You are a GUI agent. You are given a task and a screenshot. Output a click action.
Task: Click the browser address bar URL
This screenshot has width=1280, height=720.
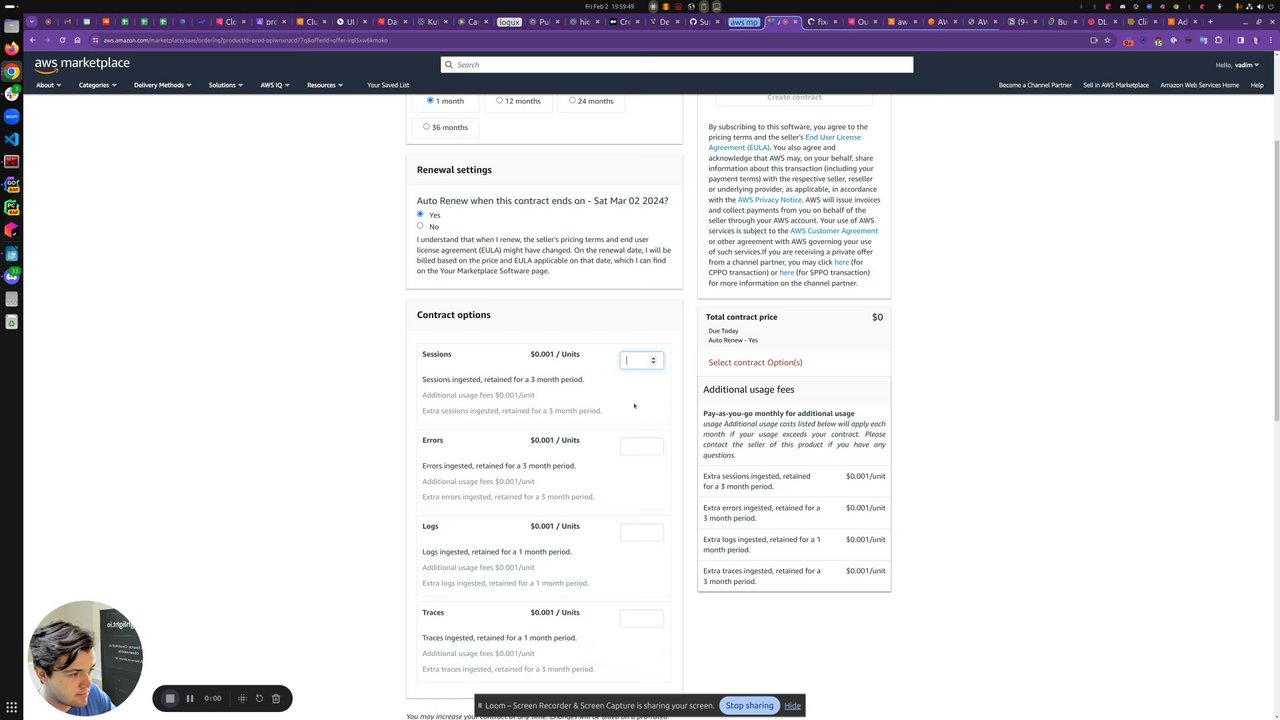coord(245,40)
